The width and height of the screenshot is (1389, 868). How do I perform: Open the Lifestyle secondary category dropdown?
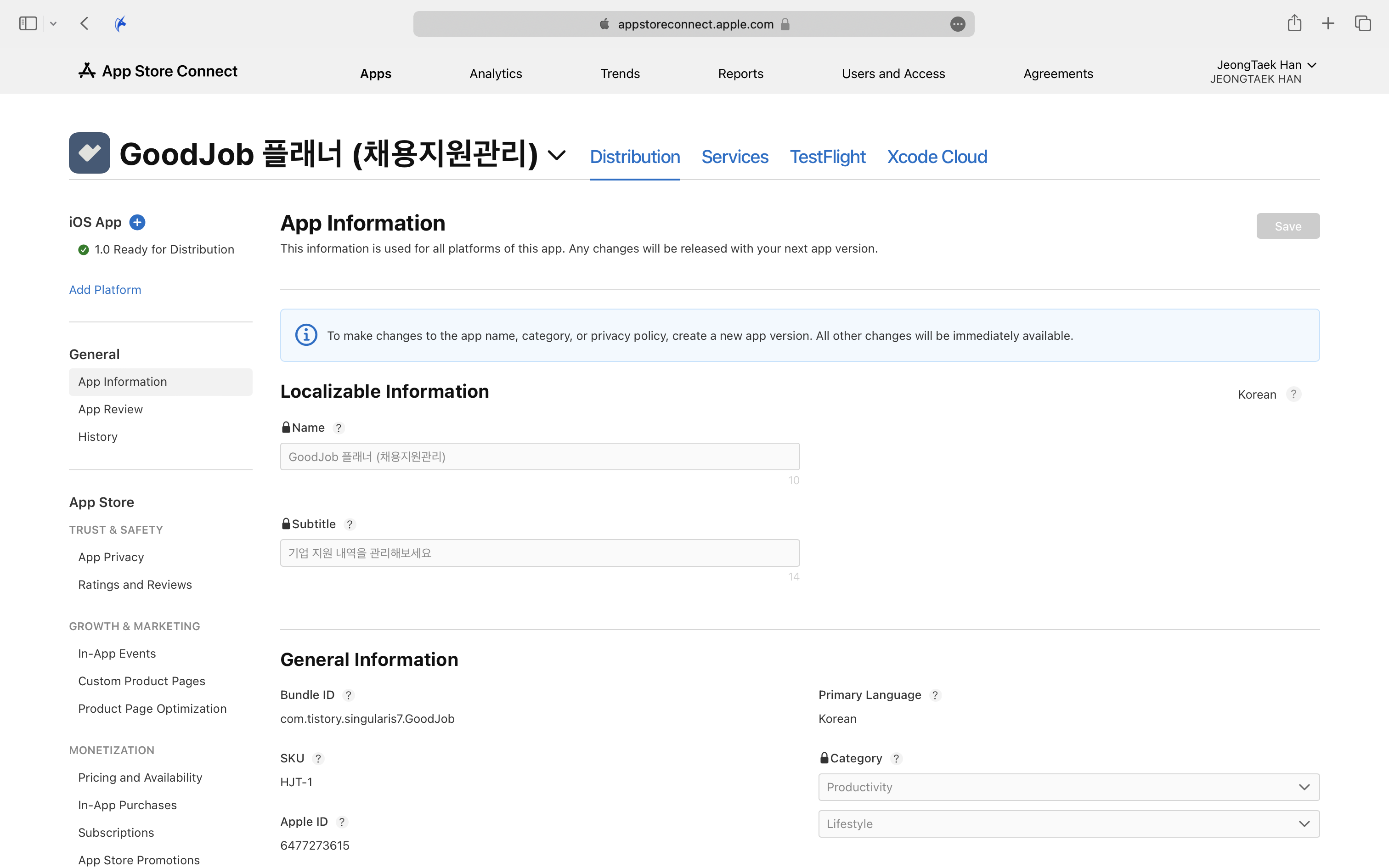1068,824
